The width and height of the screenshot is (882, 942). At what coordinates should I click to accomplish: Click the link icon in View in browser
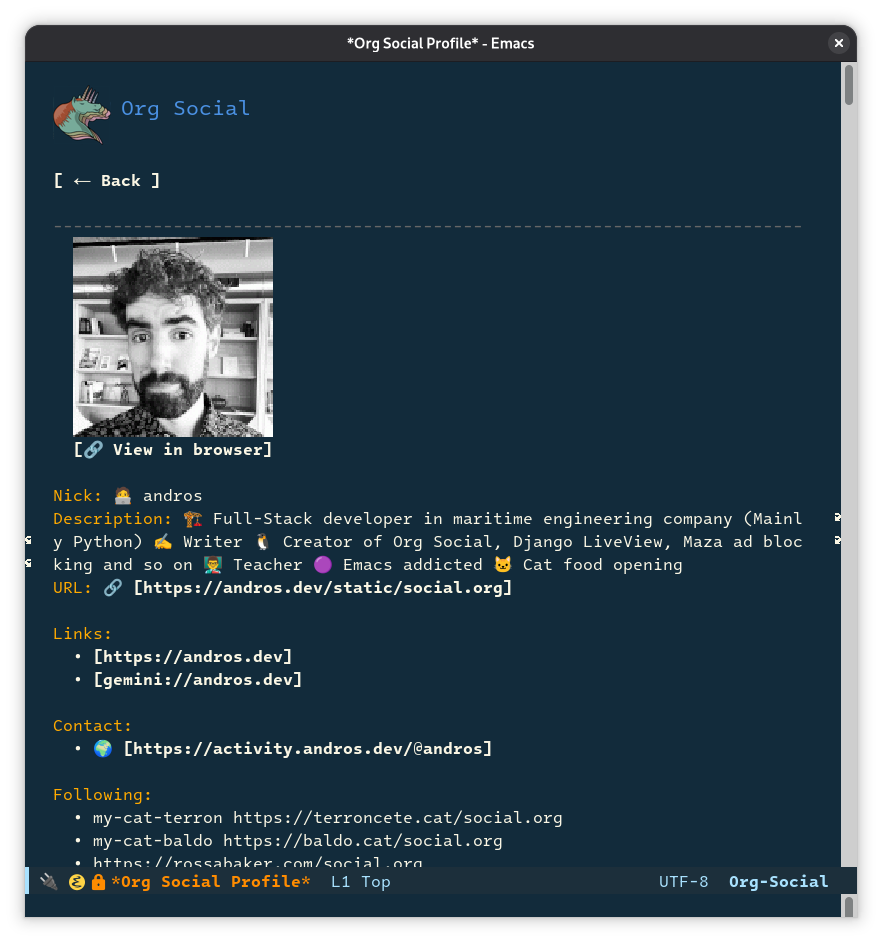(92, 449)
